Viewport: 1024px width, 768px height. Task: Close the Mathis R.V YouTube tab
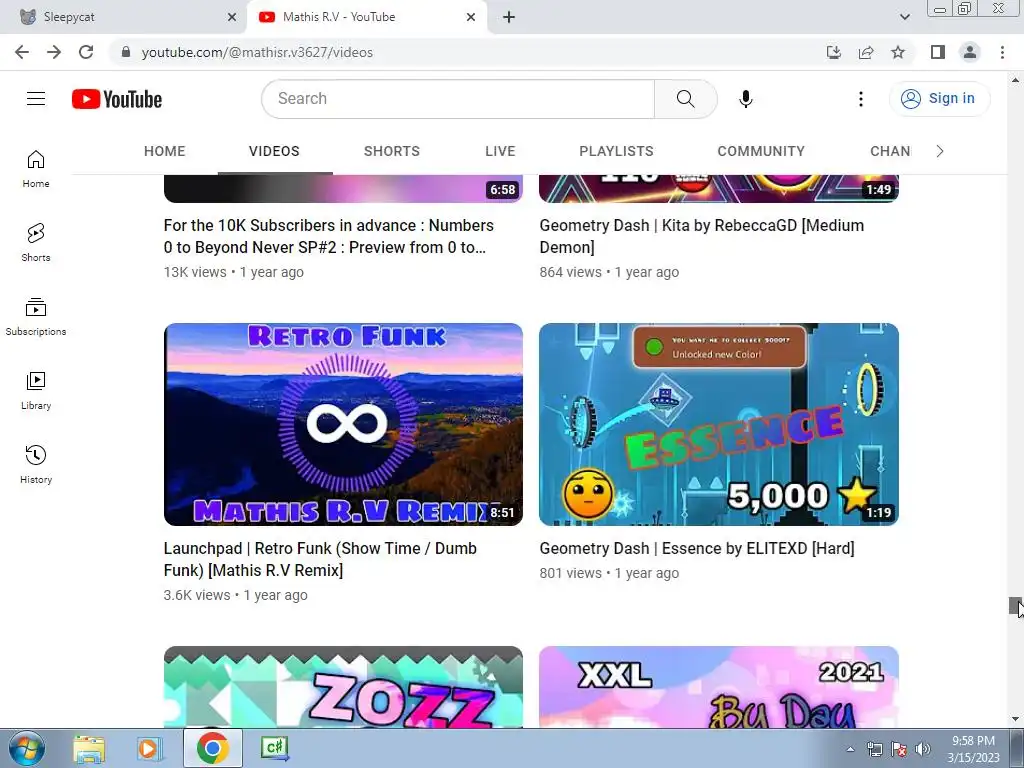point(471,18)
